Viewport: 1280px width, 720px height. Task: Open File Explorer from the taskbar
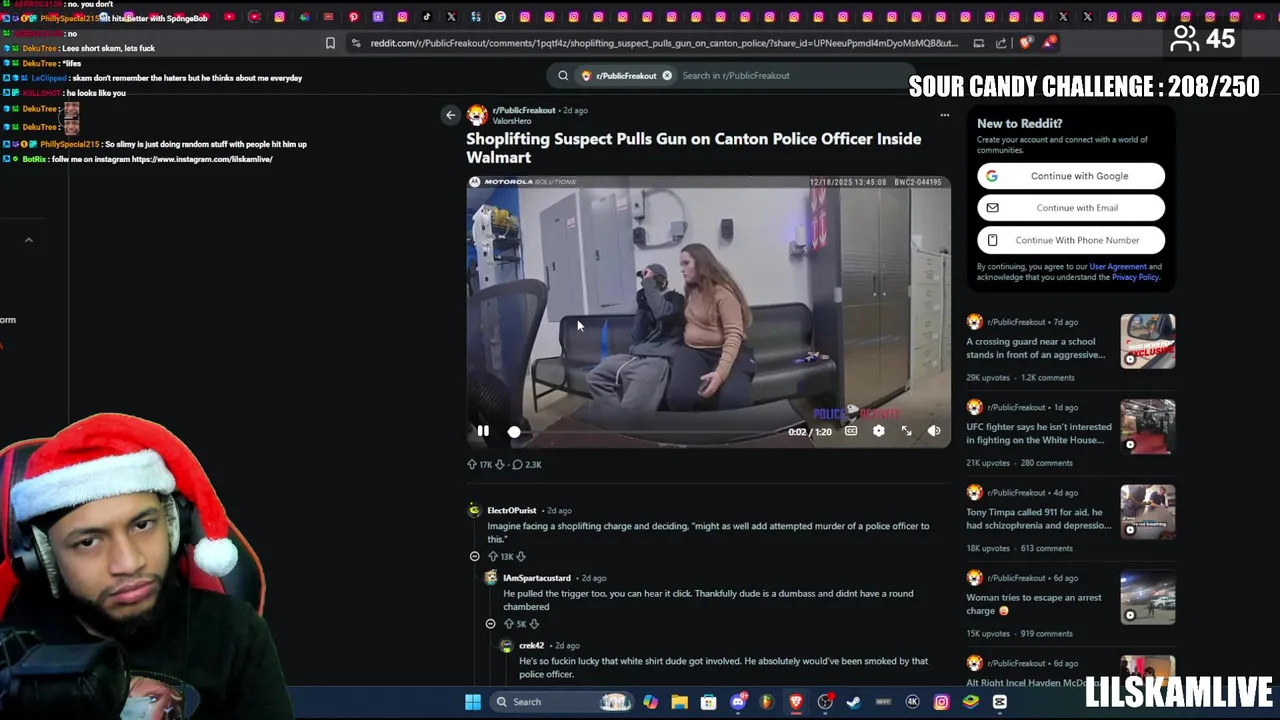coord(680,702)
